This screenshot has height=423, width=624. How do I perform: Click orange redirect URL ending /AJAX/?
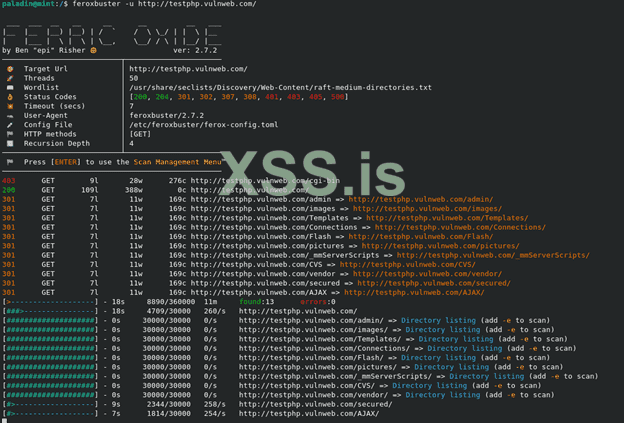tap(414, 292)
